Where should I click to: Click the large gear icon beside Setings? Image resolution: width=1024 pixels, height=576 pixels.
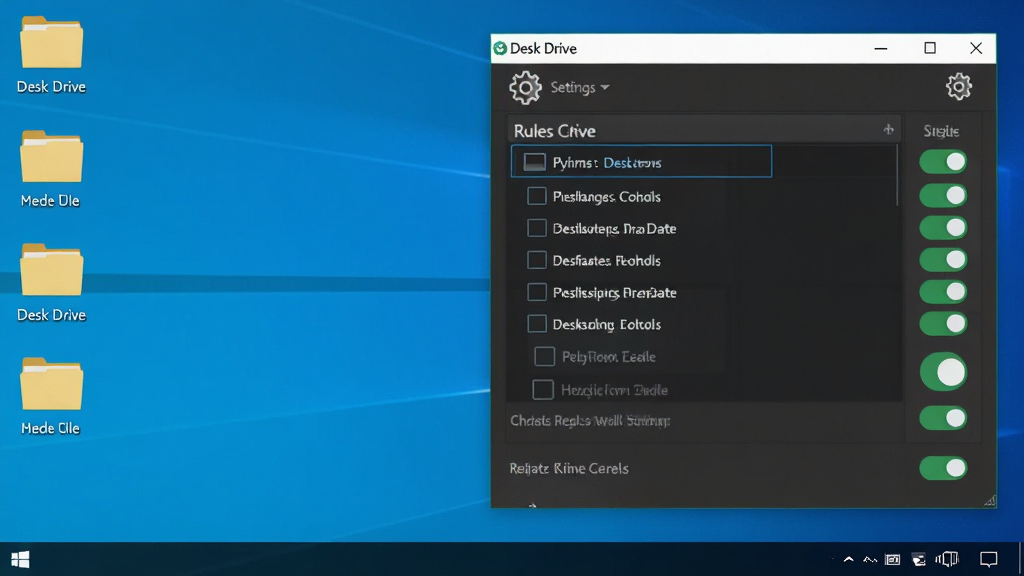tap(525, 88)
